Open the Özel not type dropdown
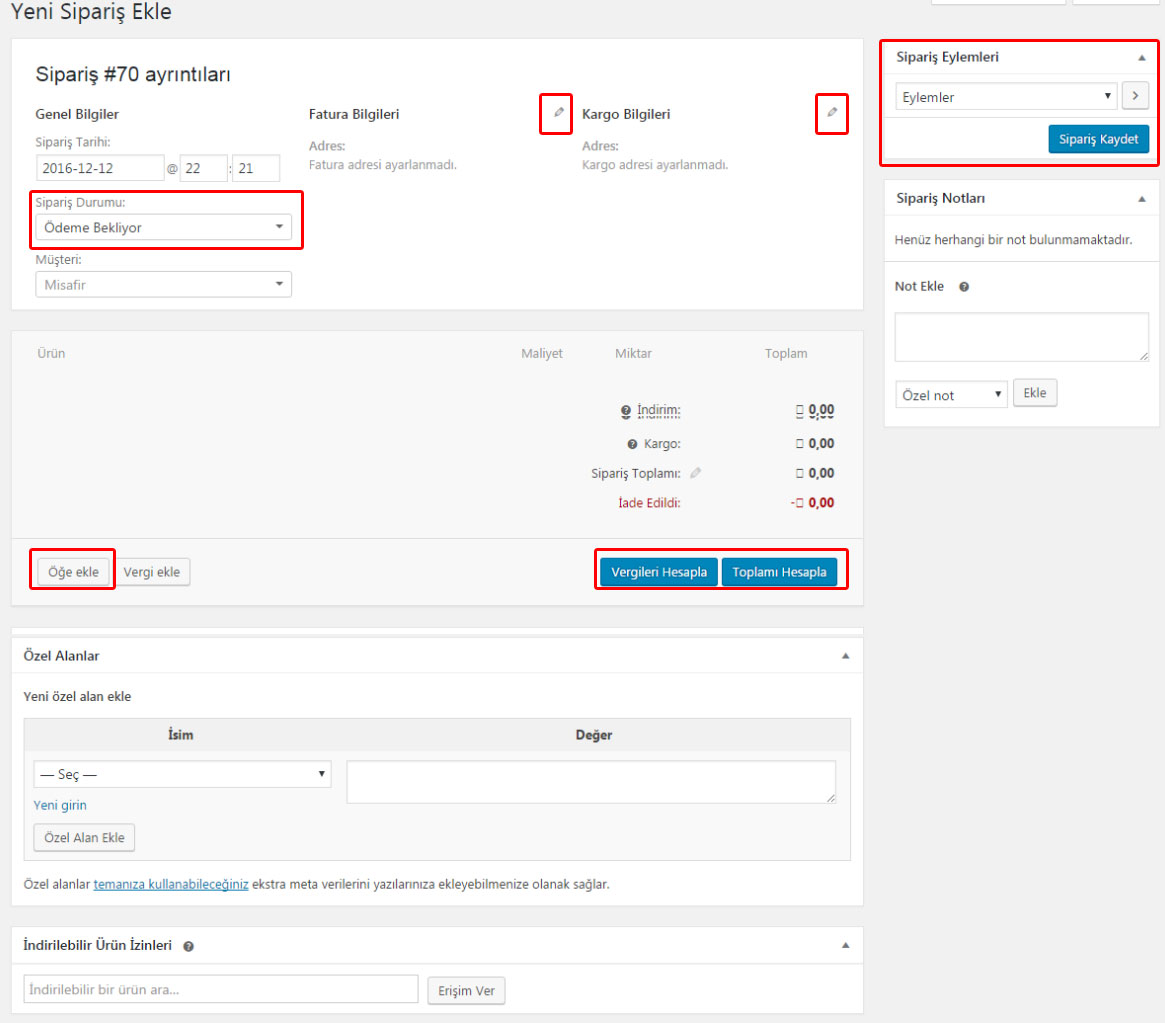 (x=951, y=394)
